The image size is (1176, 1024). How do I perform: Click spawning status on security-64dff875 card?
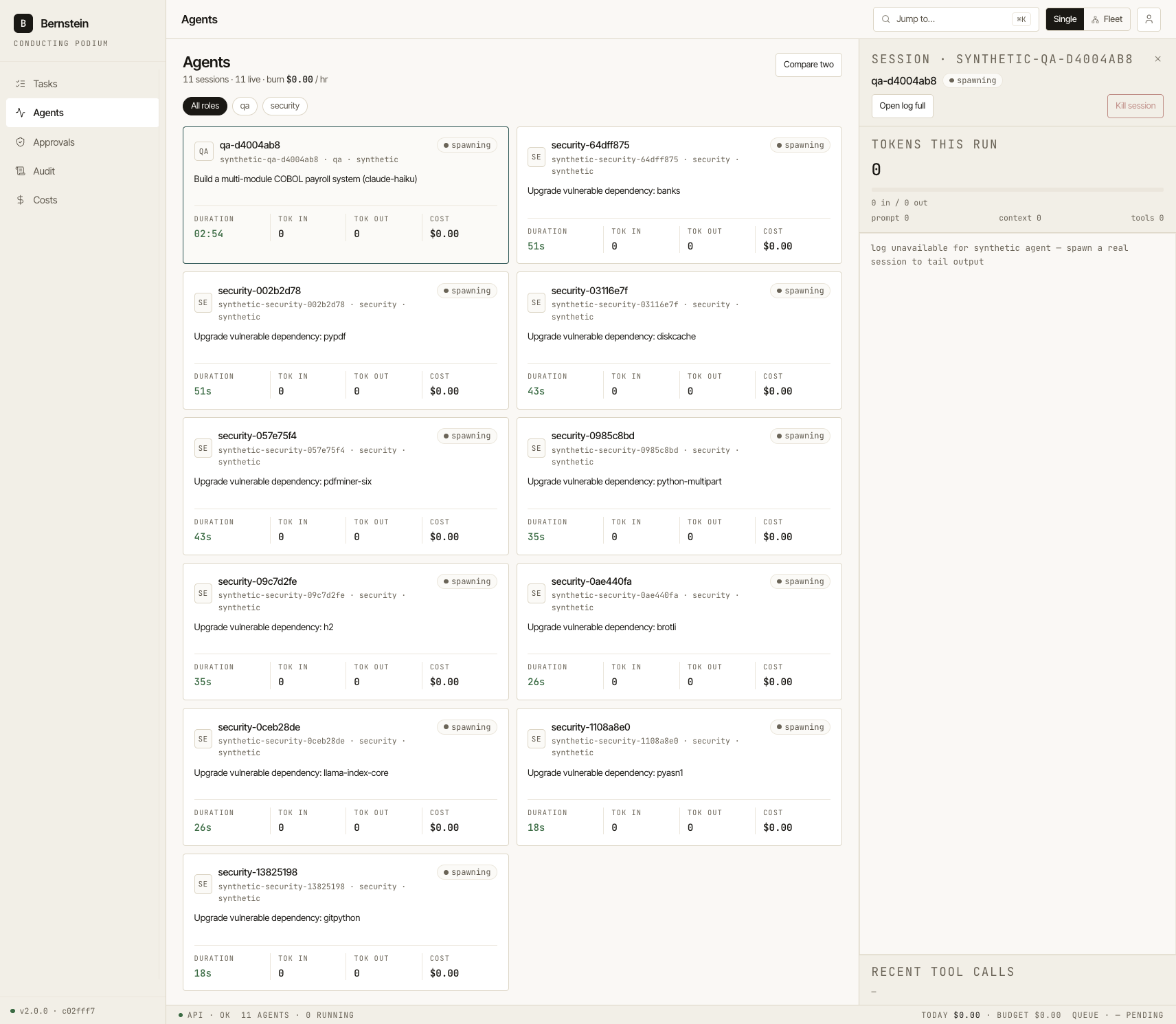pos(800,145)
